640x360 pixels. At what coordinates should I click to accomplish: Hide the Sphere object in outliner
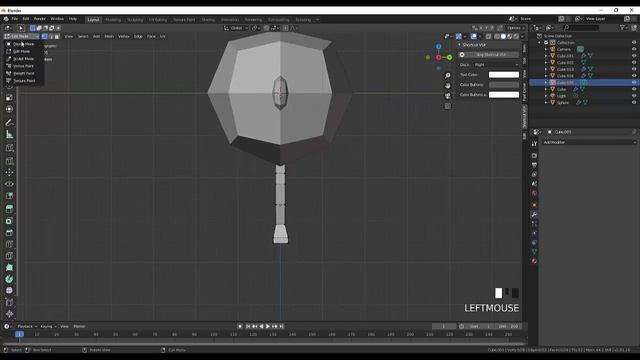634,102
